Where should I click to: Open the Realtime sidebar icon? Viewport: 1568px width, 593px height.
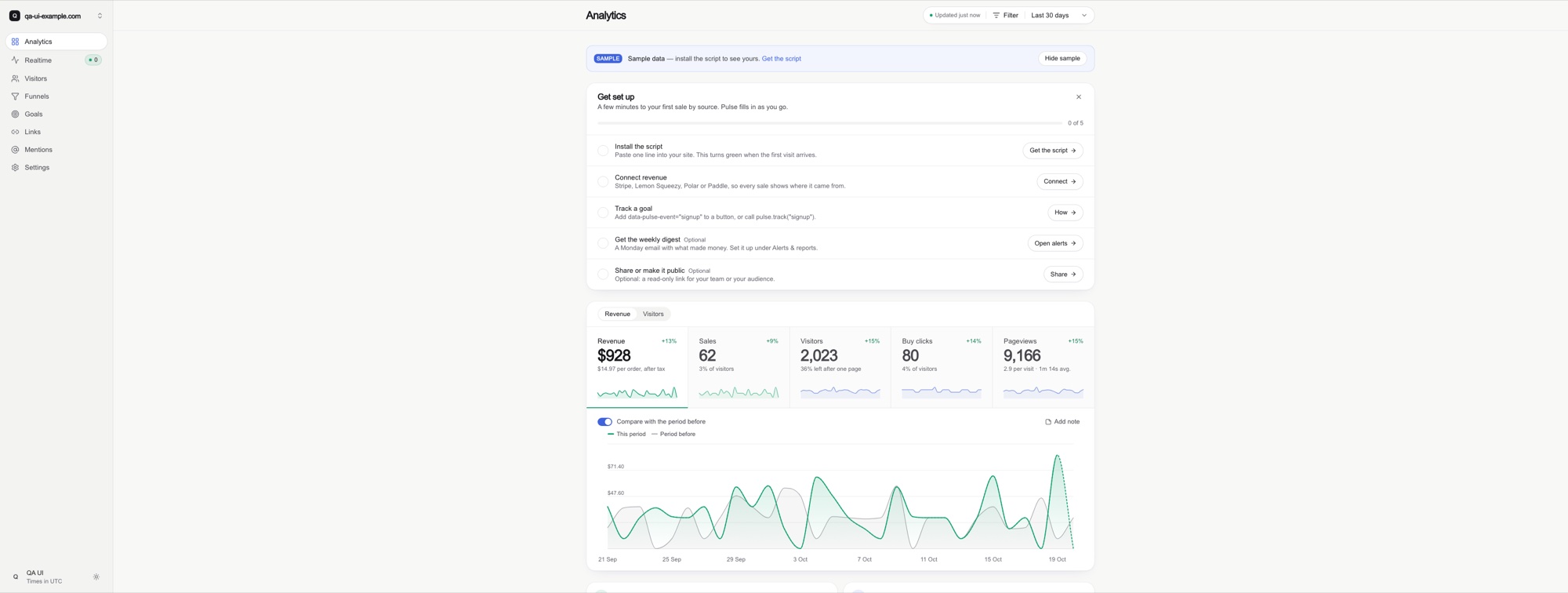click(x=15, y=60)
